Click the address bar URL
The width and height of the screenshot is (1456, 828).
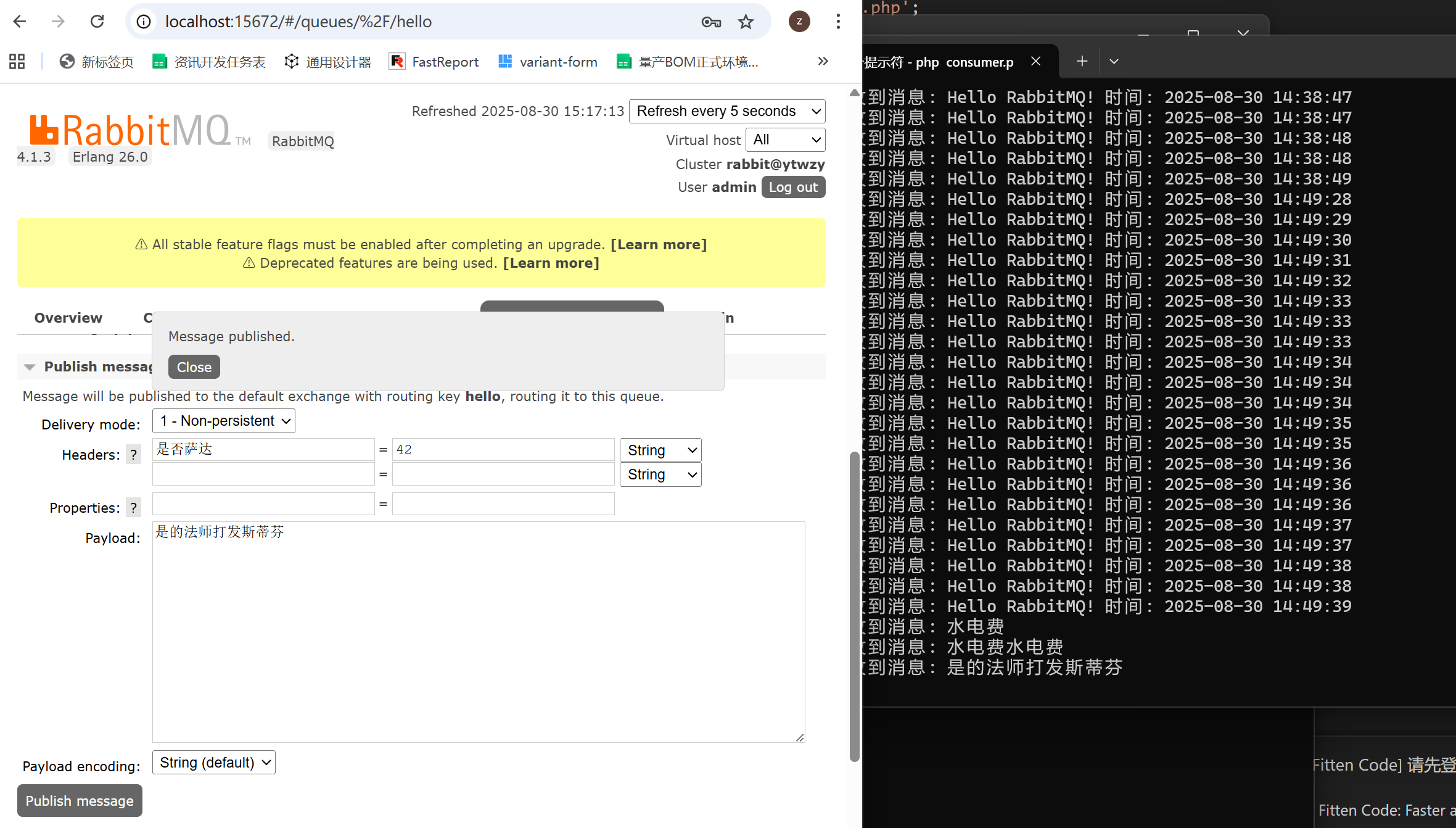298,22
